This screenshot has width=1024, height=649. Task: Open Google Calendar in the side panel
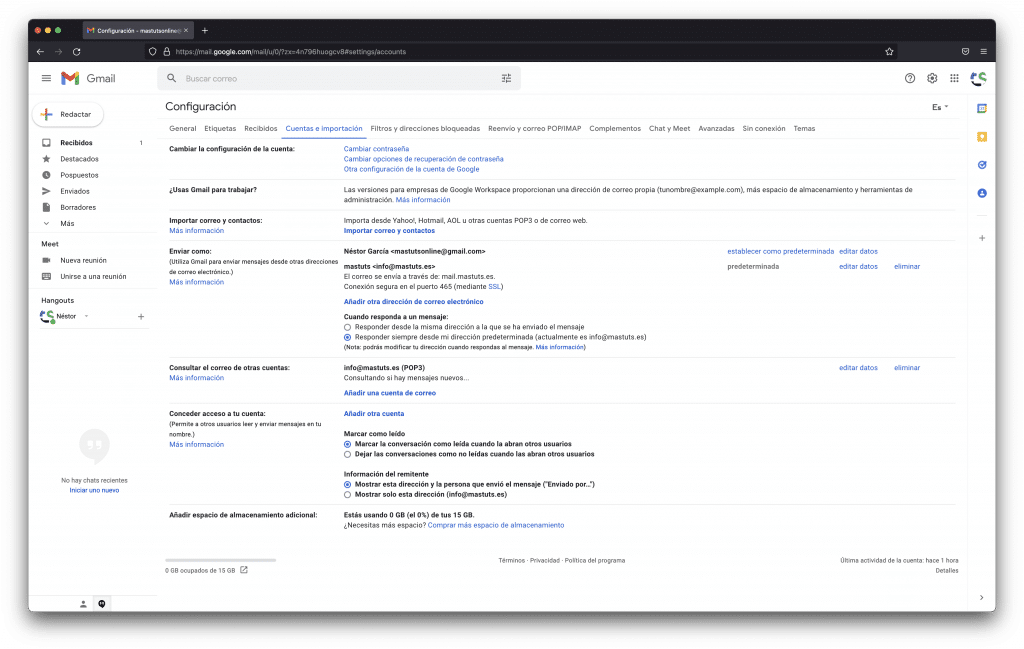982,108
